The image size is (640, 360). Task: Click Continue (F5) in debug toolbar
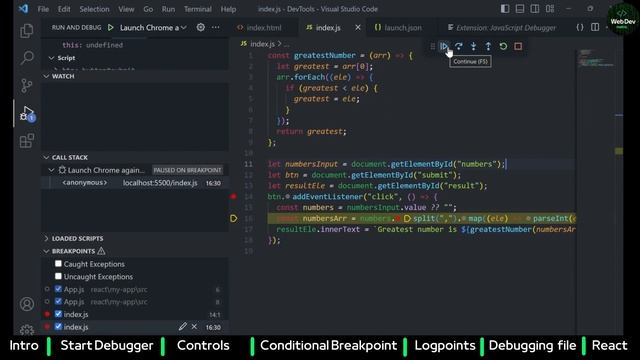click(444, 46)
